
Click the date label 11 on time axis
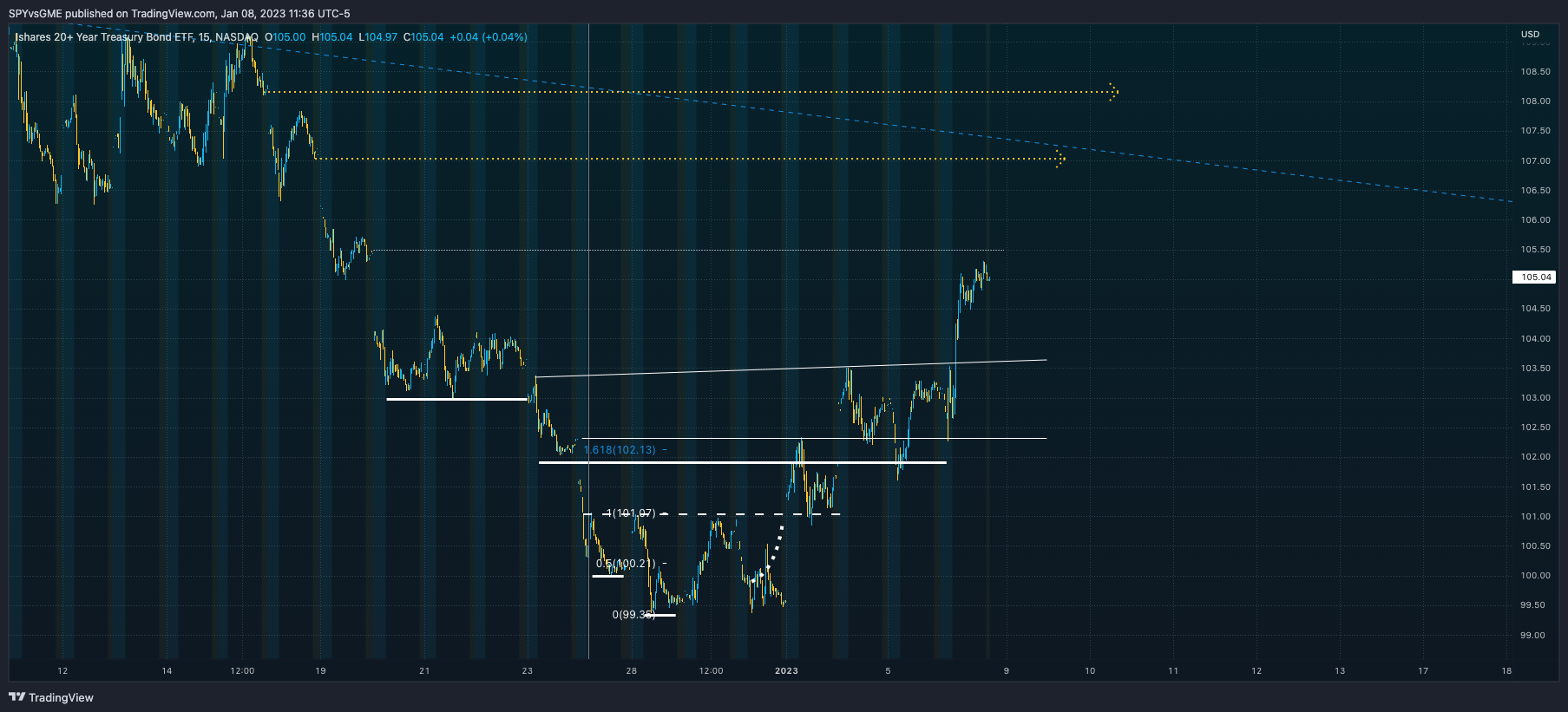click(x=1173, y=671)
